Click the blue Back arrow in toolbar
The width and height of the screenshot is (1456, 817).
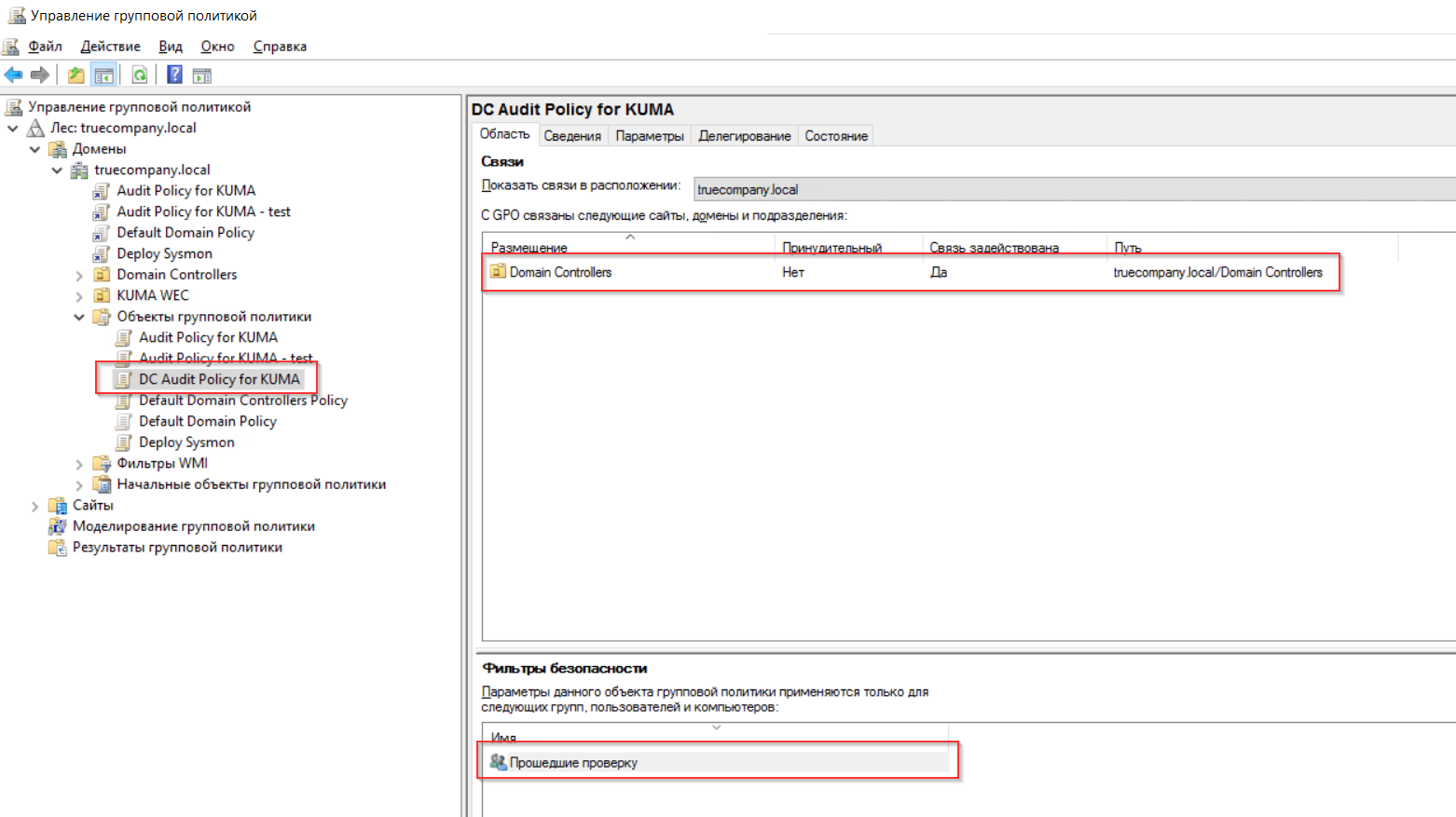[x=13, y=75]
